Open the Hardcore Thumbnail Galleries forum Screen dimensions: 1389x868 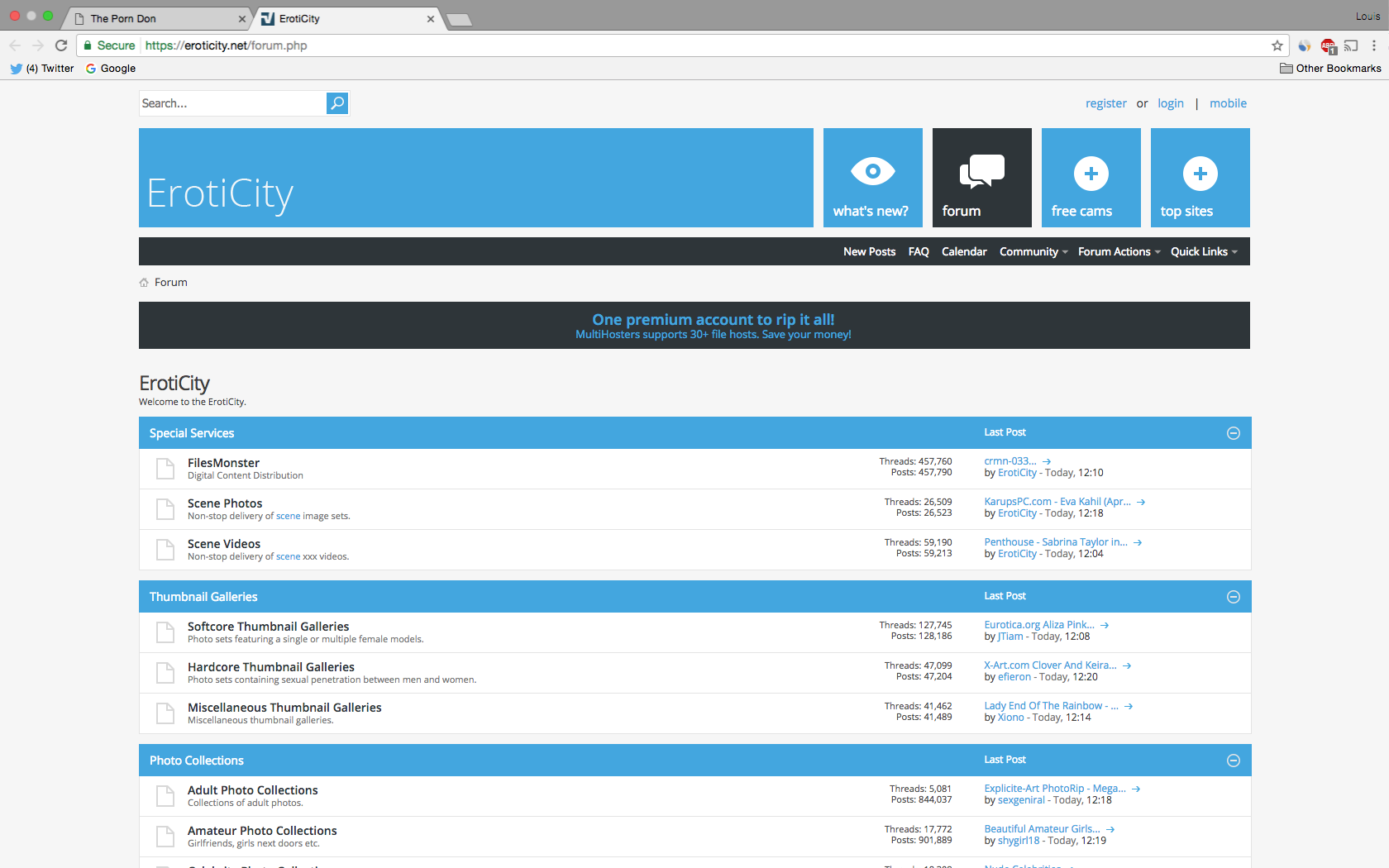tap(271, 667)
